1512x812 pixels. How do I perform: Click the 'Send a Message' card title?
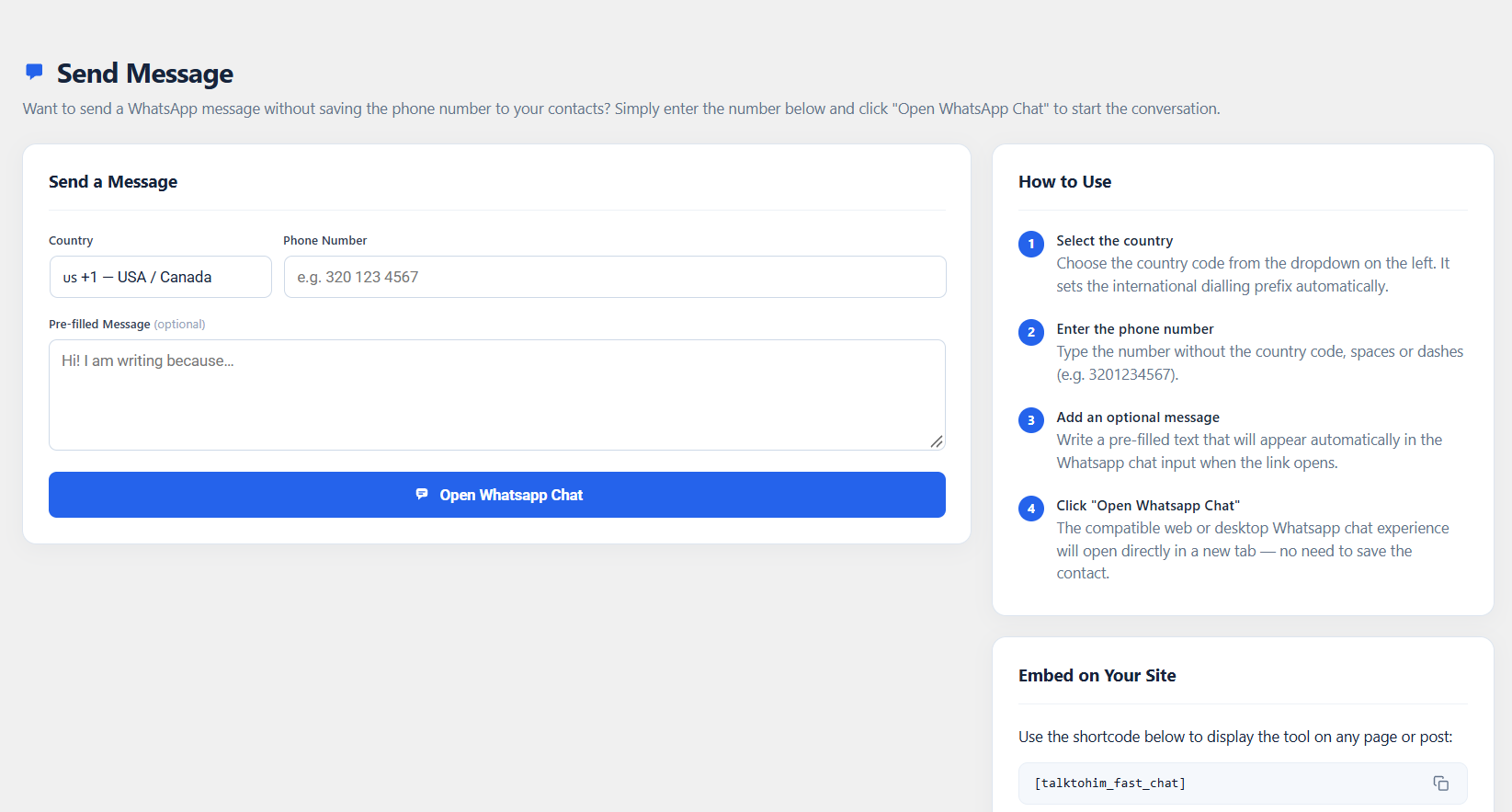click(x=113, y=182)
